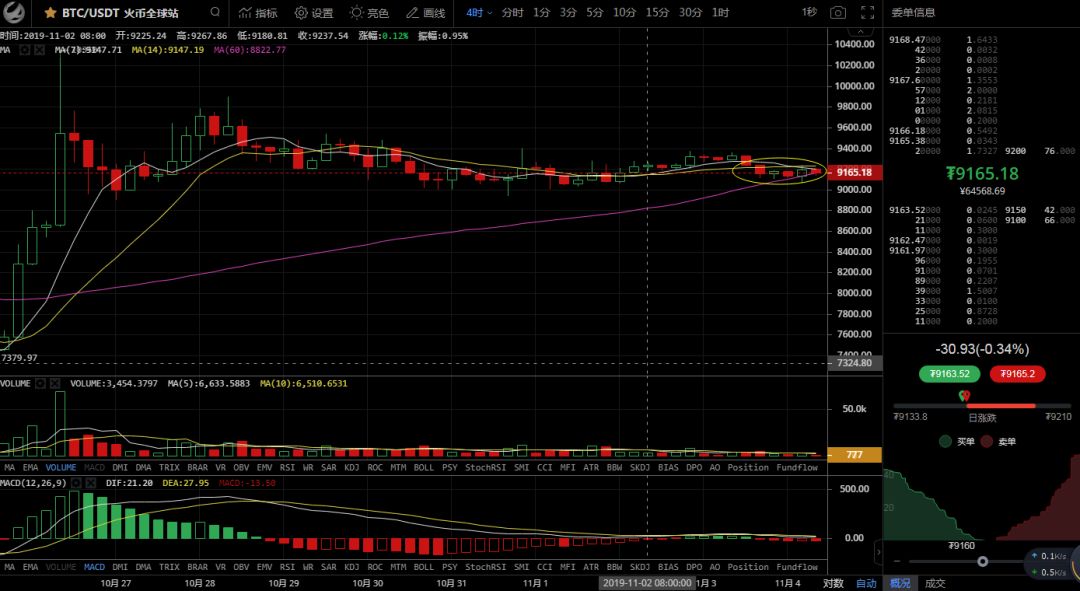Viewport: 1080px width, 591px height.
Task: Select the 1分 interval
Action: click(541, 13)
